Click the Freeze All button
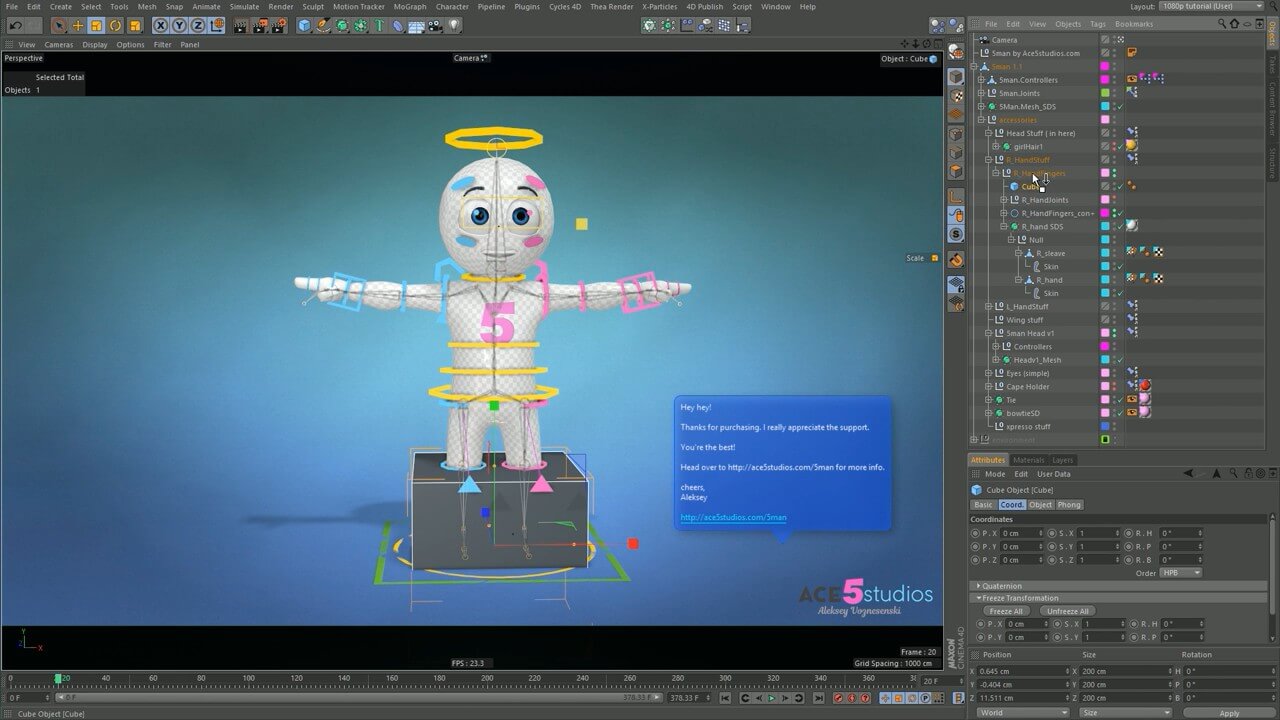1280x720 pixels. pyautogui.click(x=1005, y=611)
